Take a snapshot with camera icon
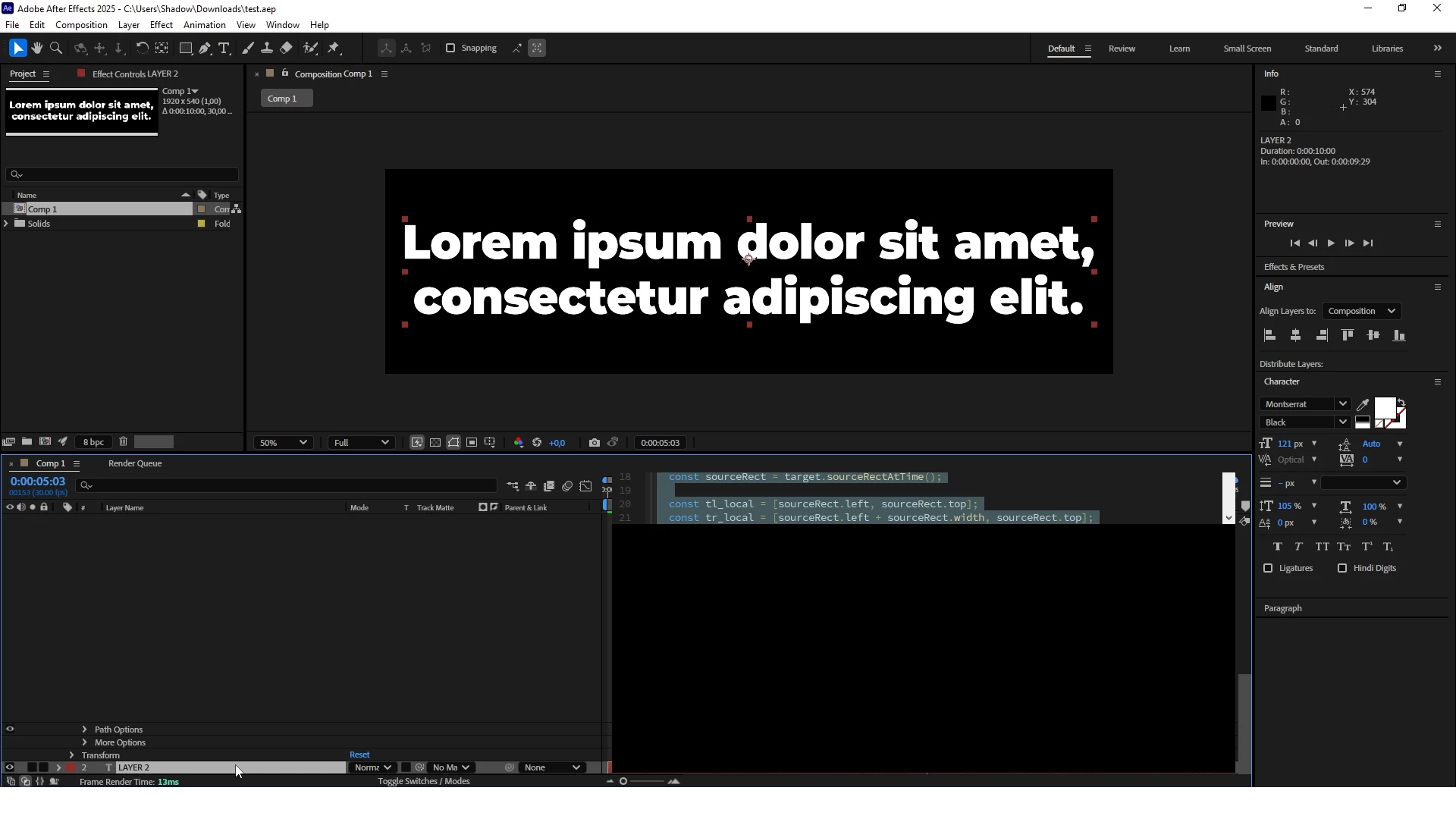 click(594, 442)
